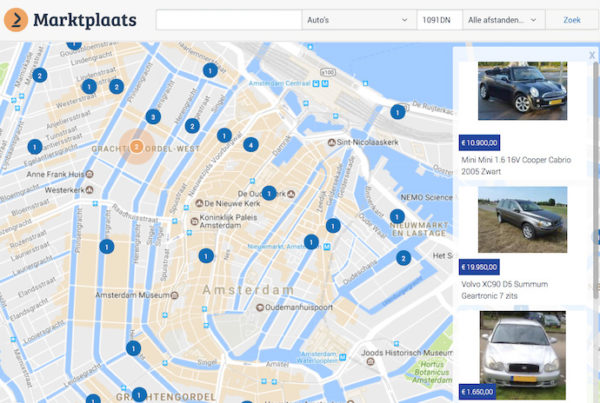Click the Anne Frank Huis museum pin
The image size is (600, 403).
(x=89, y=174)
